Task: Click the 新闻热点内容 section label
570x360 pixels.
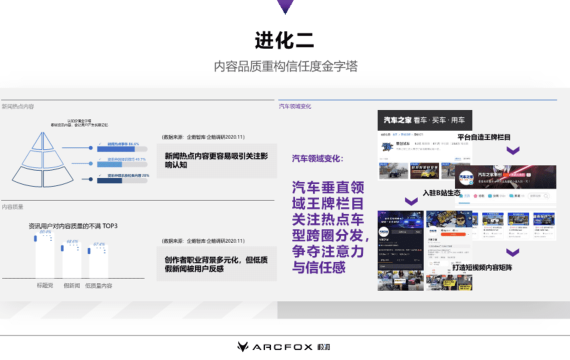Action: [18, 107]
